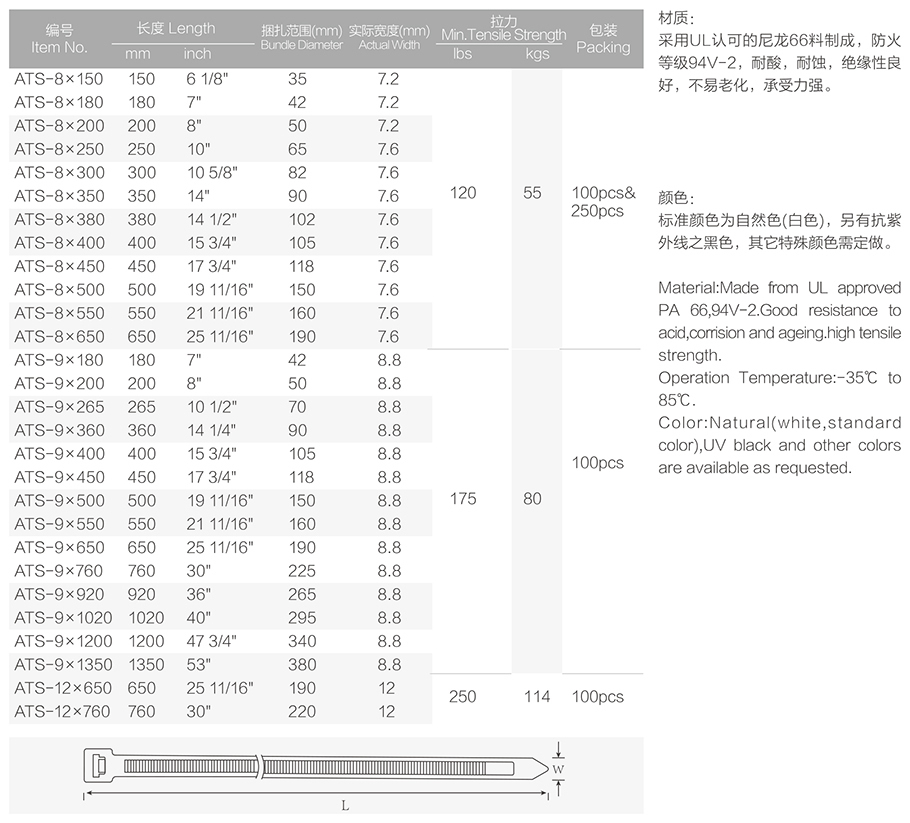
Task: Select the Item No. column header
Action: pyautogui.click(x=59, y=40)
